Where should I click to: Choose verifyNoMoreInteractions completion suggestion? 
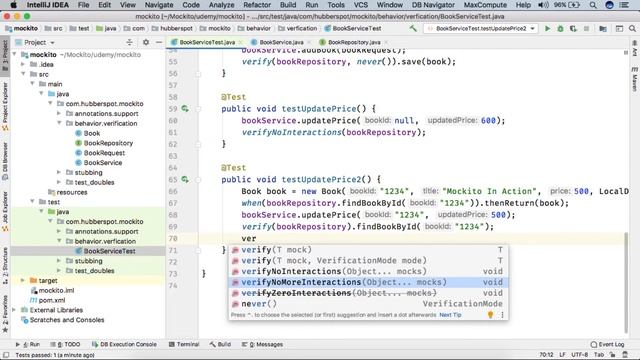click(368, 282)
